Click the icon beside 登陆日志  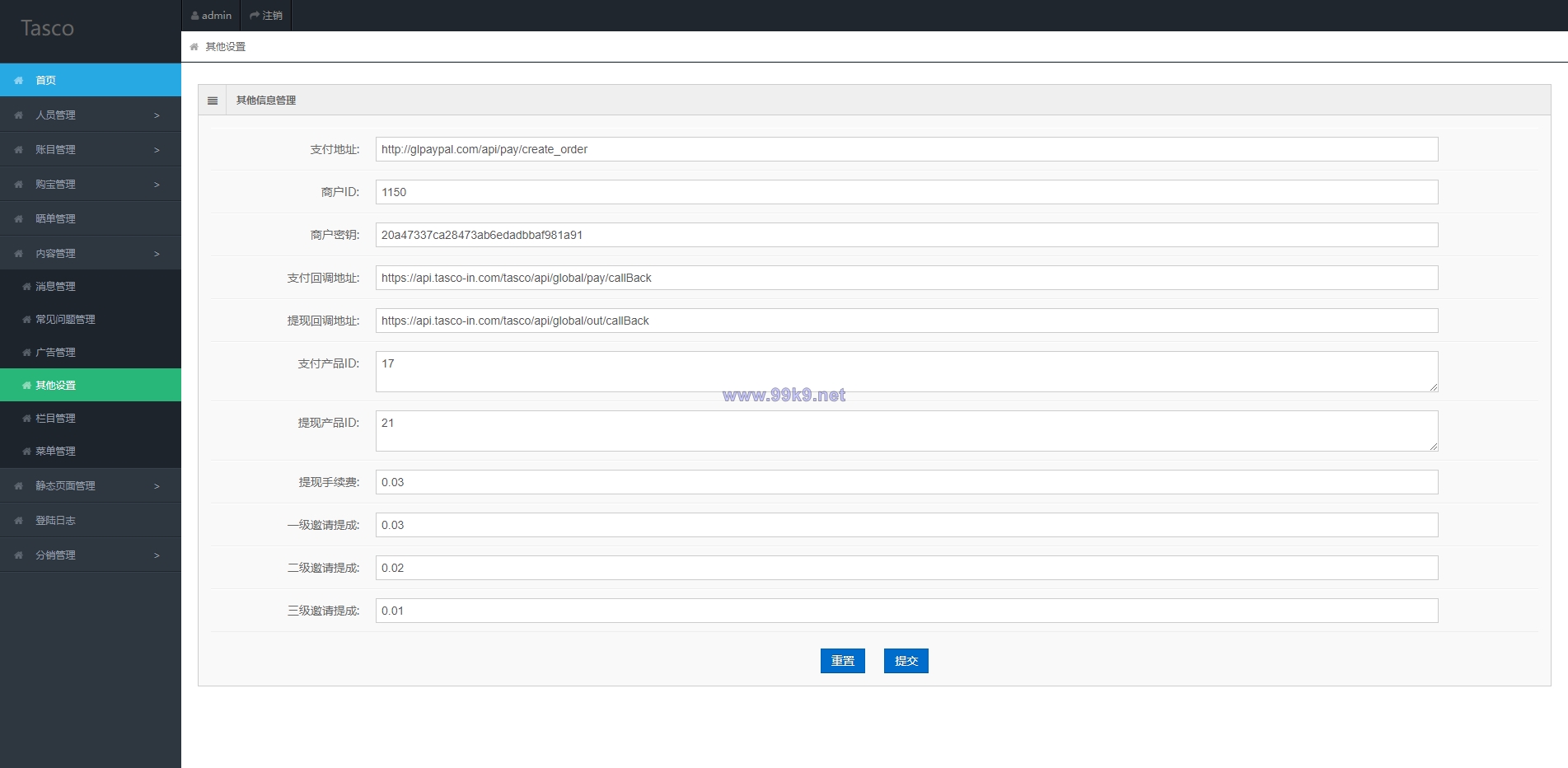[18, 521]
